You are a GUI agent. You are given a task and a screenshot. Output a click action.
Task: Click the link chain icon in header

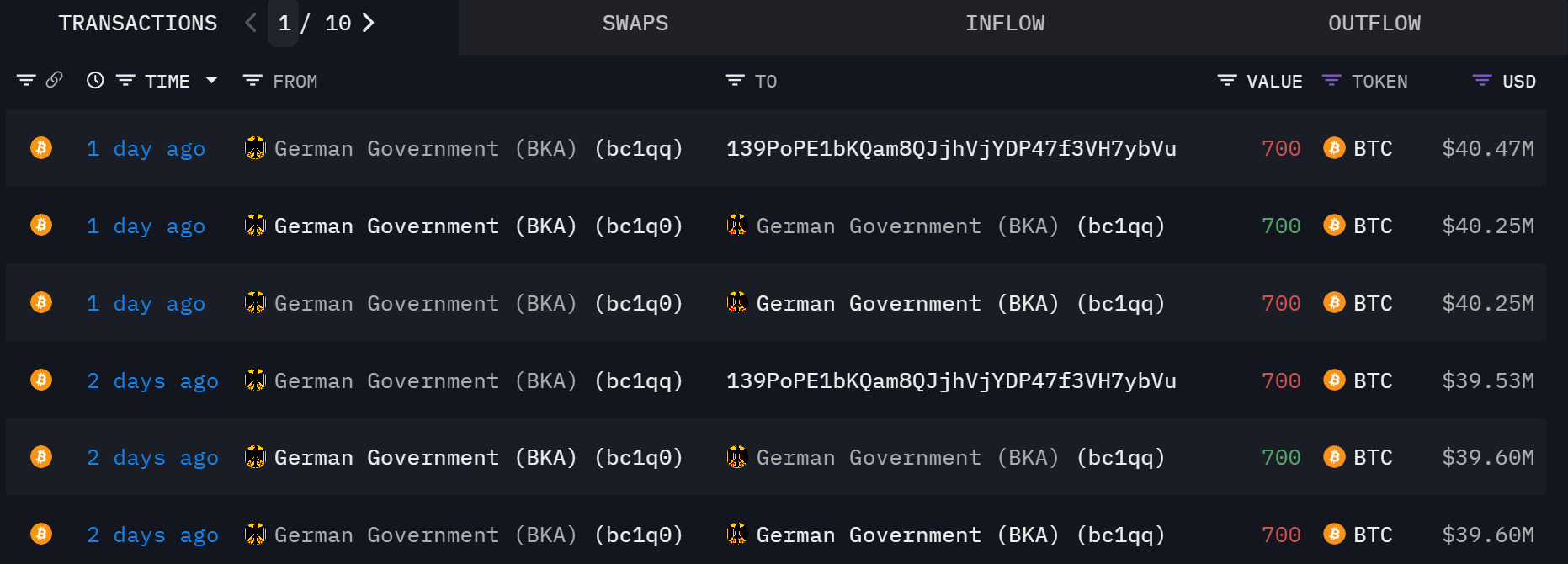[55, 80]
